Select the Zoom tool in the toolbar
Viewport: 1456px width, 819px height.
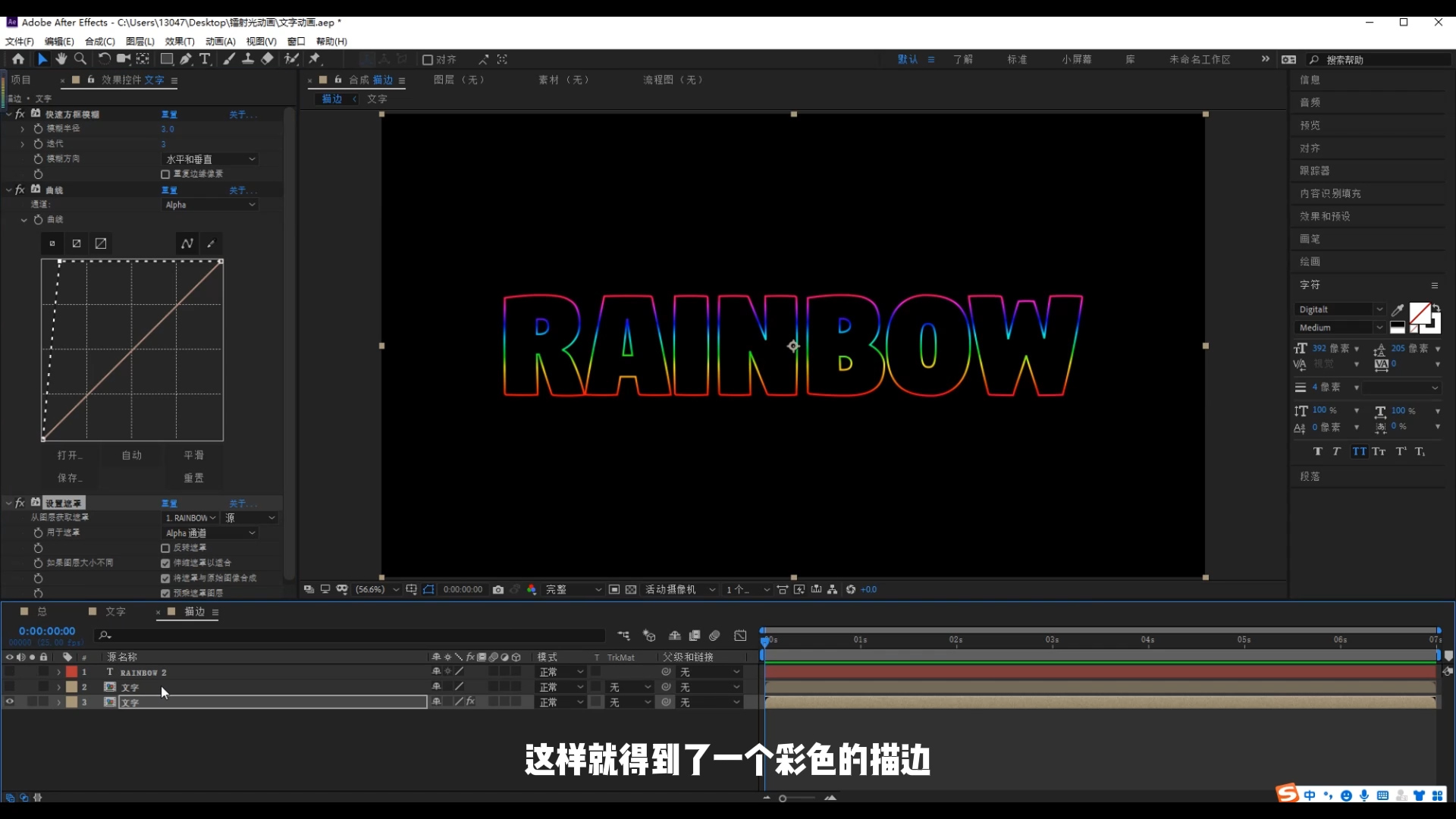[80, 59]
